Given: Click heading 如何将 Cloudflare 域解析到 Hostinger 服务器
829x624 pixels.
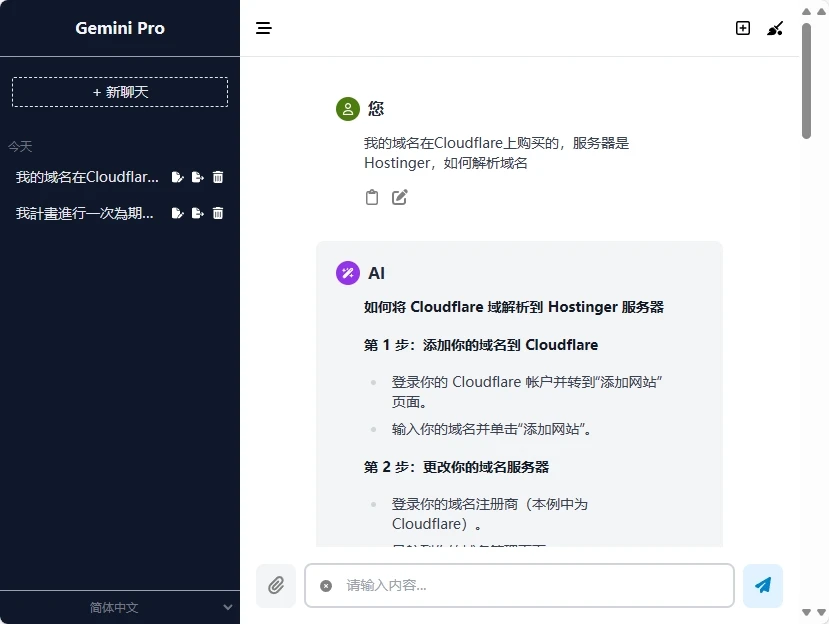Looking at the screenshot, I should (514, 307).
